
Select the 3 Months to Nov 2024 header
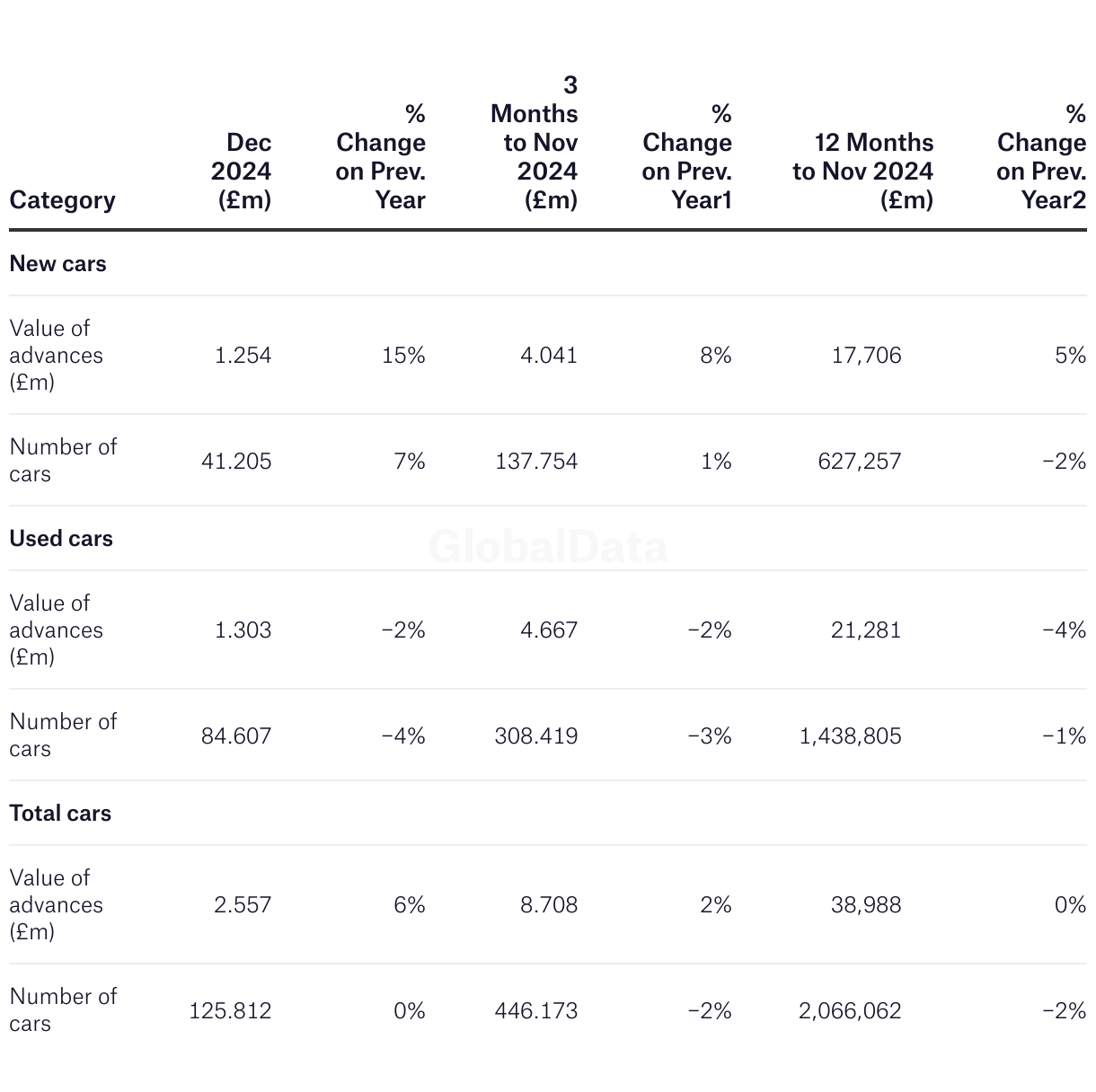[x=535, y=142]
